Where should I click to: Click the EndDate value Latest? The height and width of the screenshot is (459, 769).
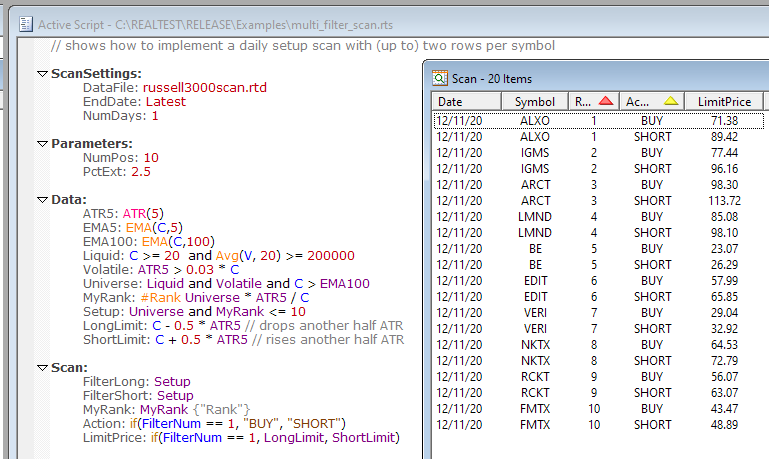click(x=166, y=101)
